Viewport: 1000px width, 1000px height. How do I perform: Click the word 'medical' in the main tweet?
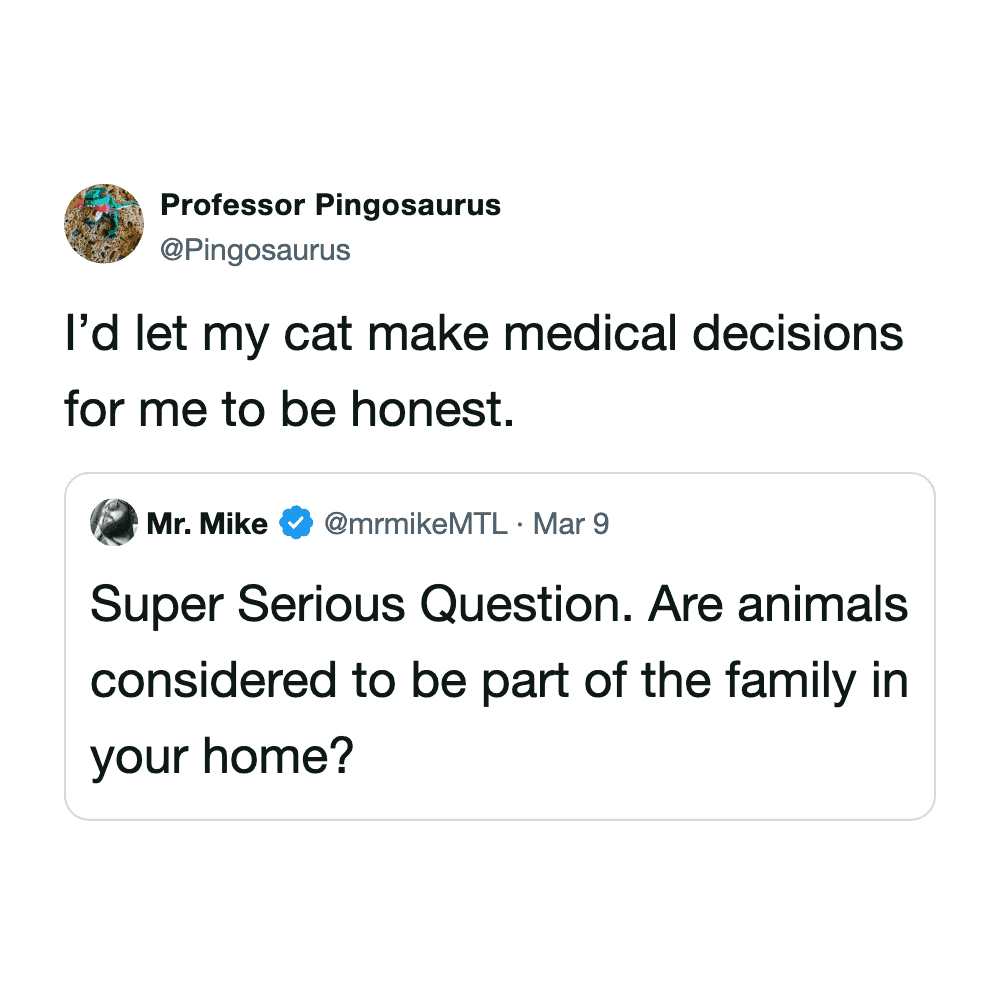(x=597, y=333)
